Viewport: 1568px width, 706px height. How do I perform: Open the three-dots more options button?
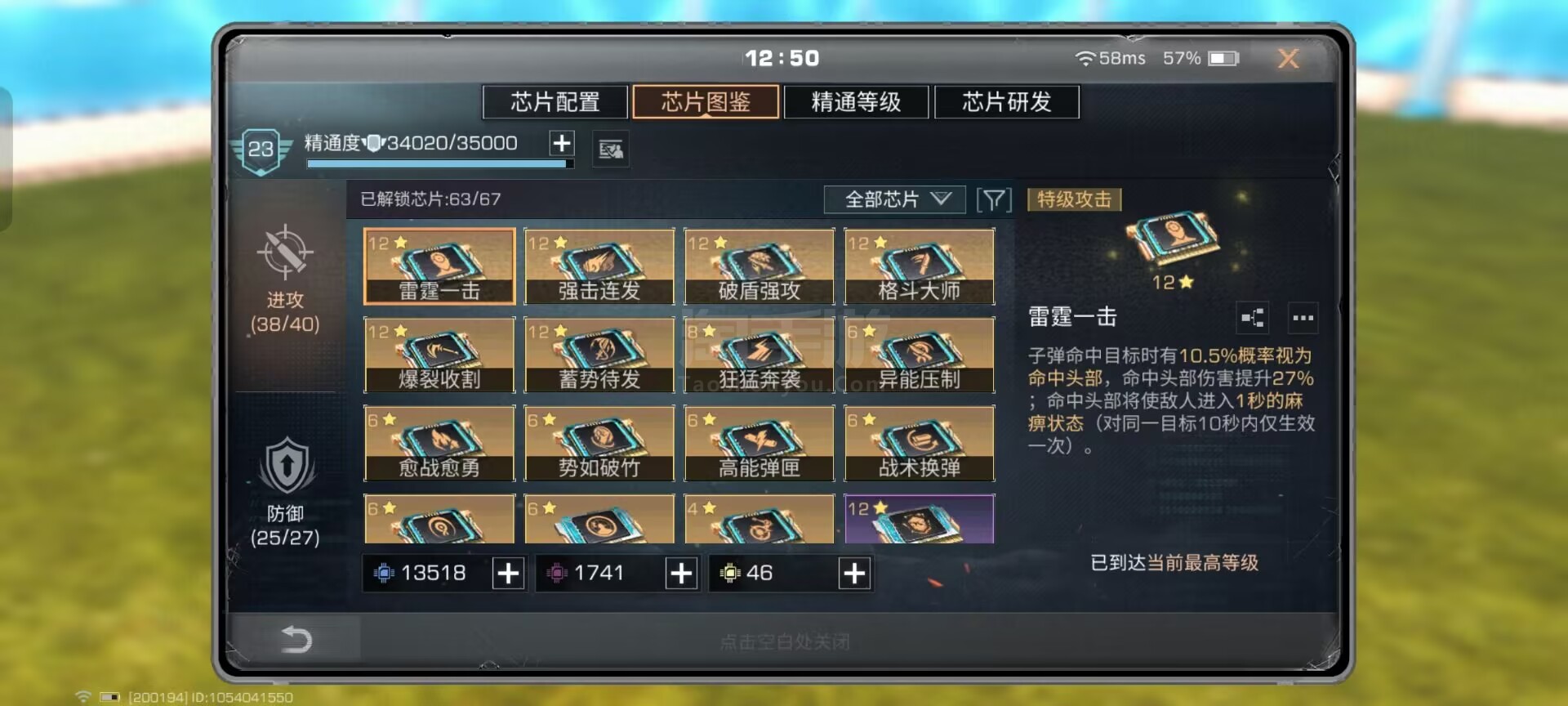point(1303,317)
